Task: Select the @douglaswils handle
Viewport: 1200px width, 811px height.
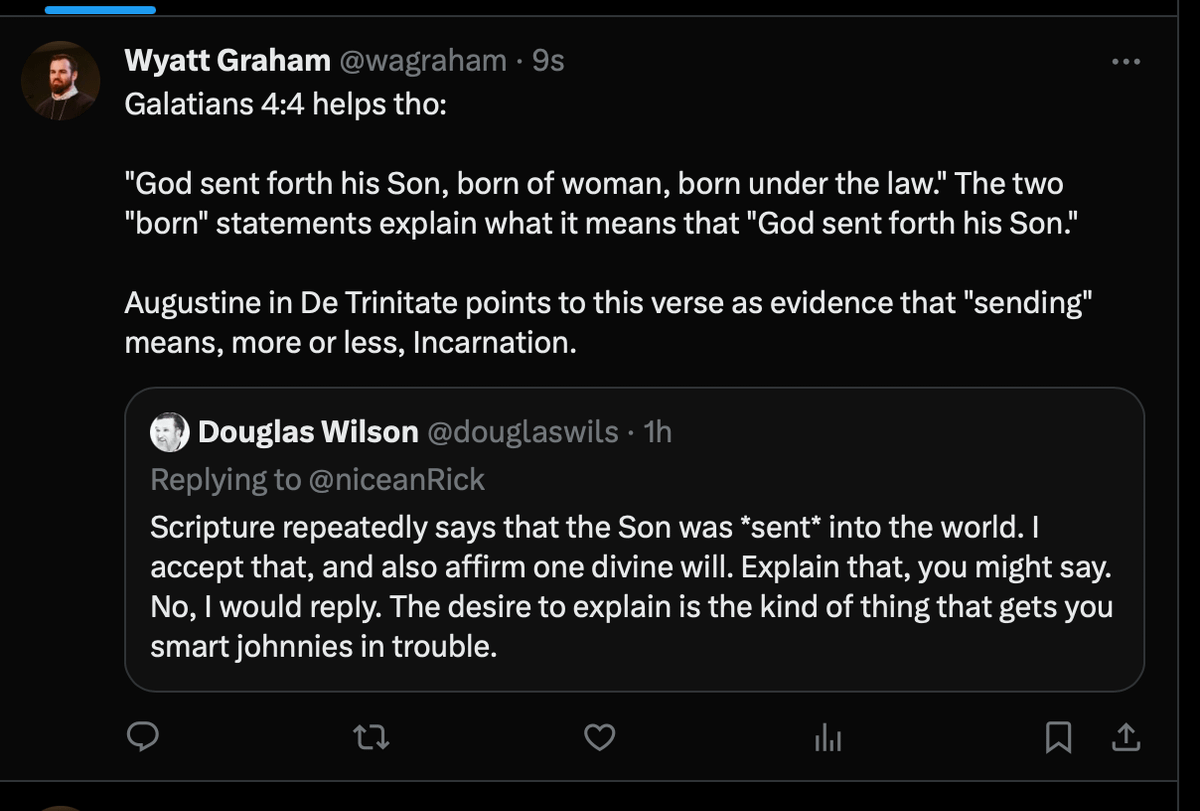Action: coord(522,432)
